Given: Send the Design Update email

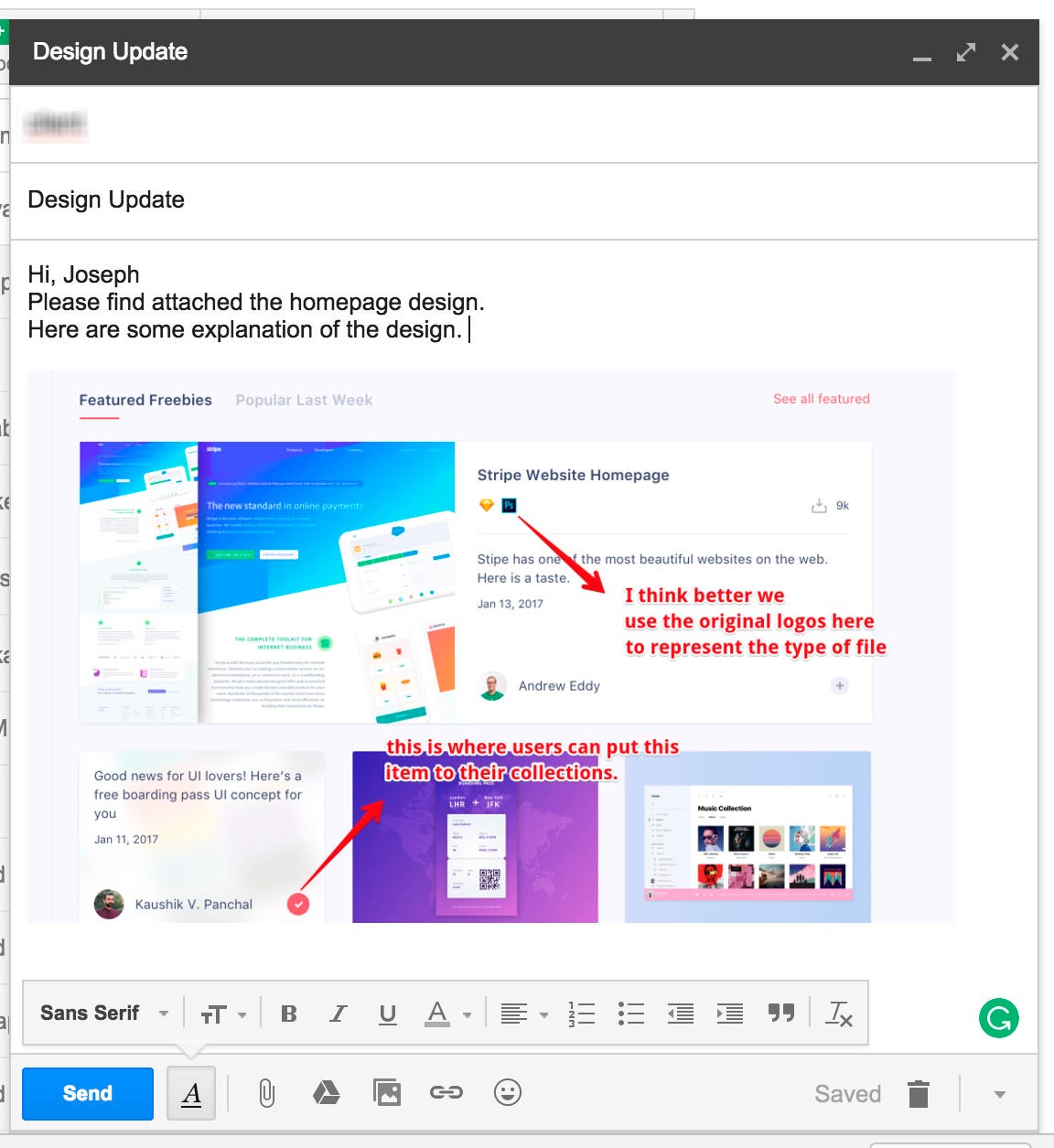Looking at the screenshot, I should pyautogui.click(x=88, y=1093).
